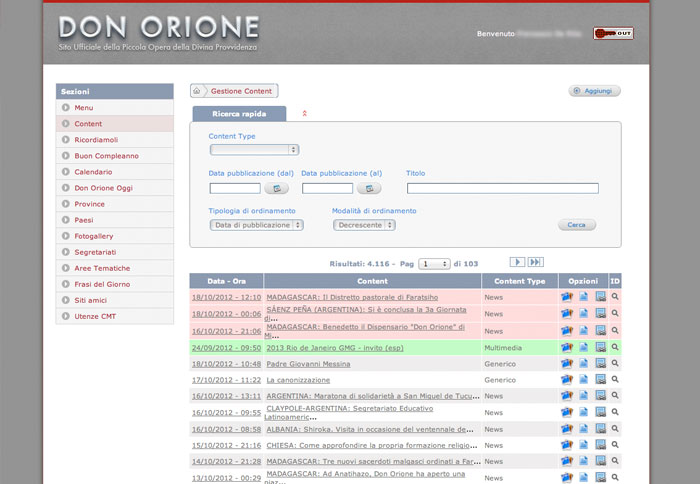Click document icon for Faratsiho row
The width and height of the screenshot is (700, 484).
pos(583,296)
